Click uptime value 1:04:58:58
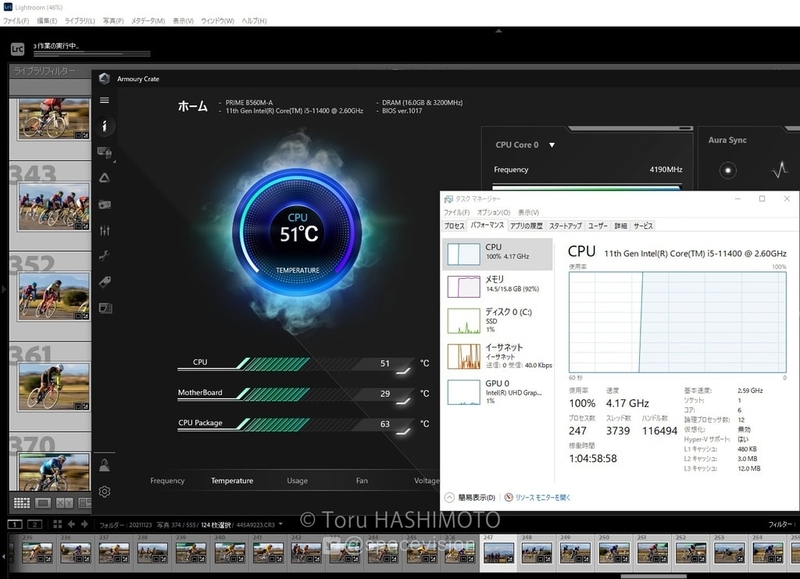This screenshot has height=579, width=800. click(593, 459)
